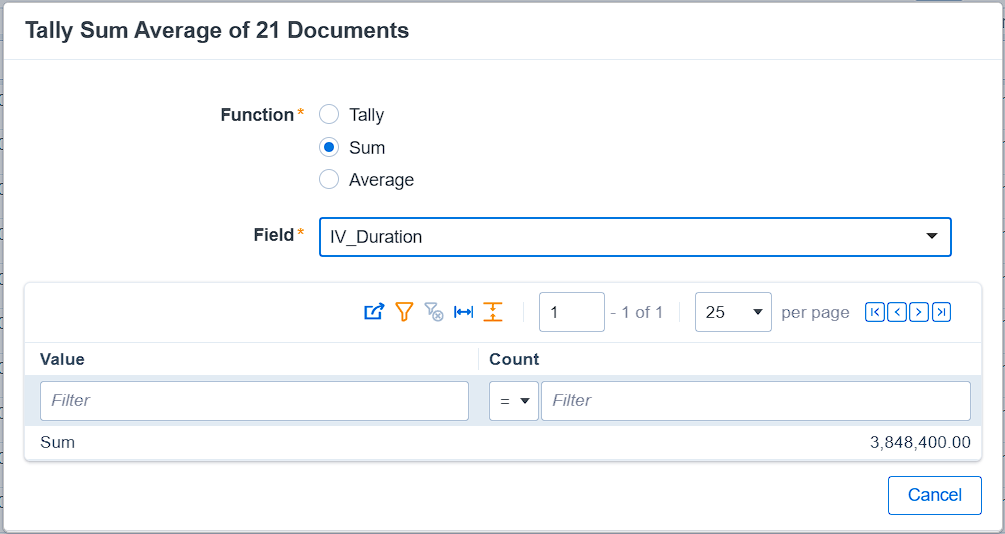Toggle the orange show filters funnel icon

point(404,312)
